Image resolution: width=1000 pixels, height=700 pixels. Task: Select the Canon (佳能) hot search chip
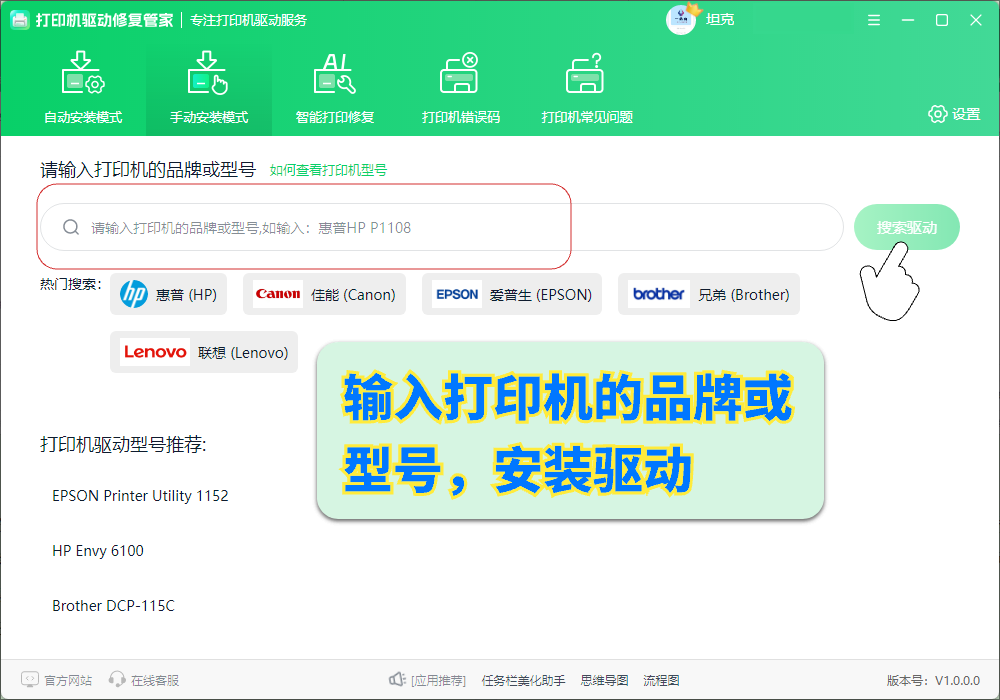(x=324, y=294)
